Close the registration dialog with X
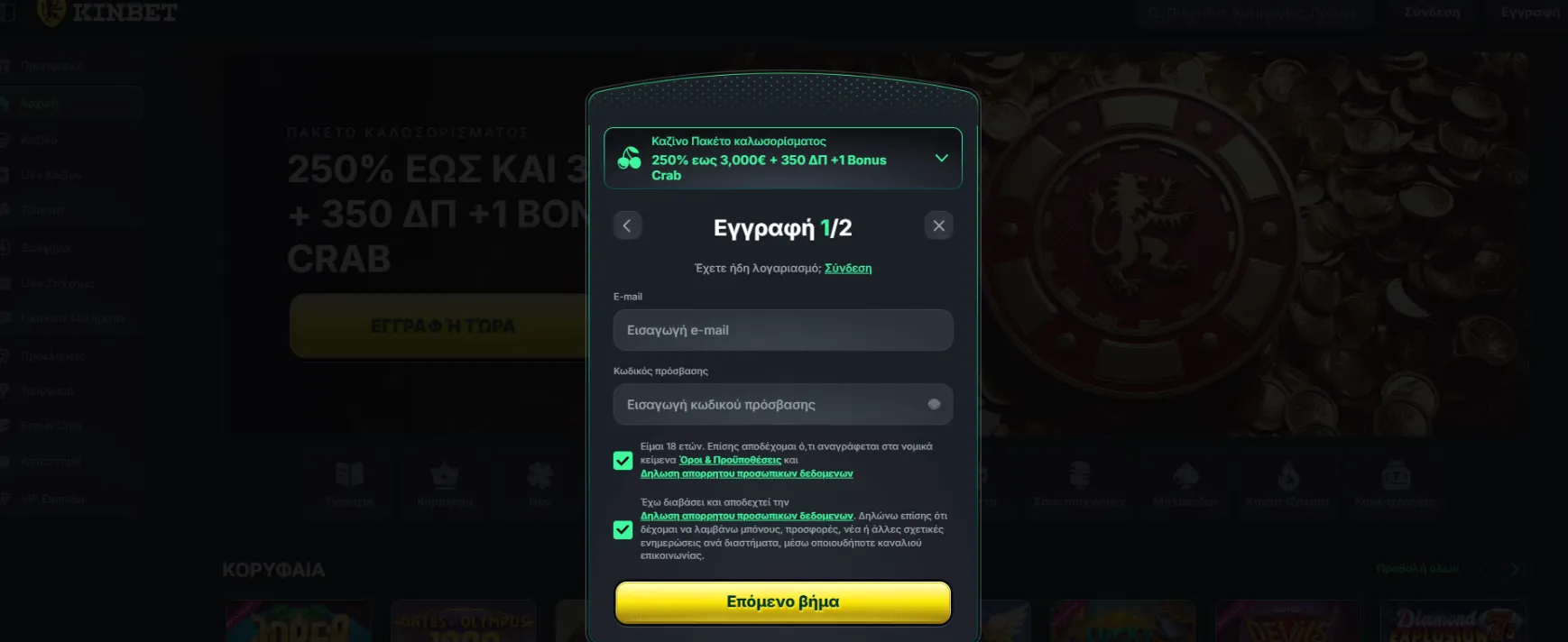 [939, 225]
